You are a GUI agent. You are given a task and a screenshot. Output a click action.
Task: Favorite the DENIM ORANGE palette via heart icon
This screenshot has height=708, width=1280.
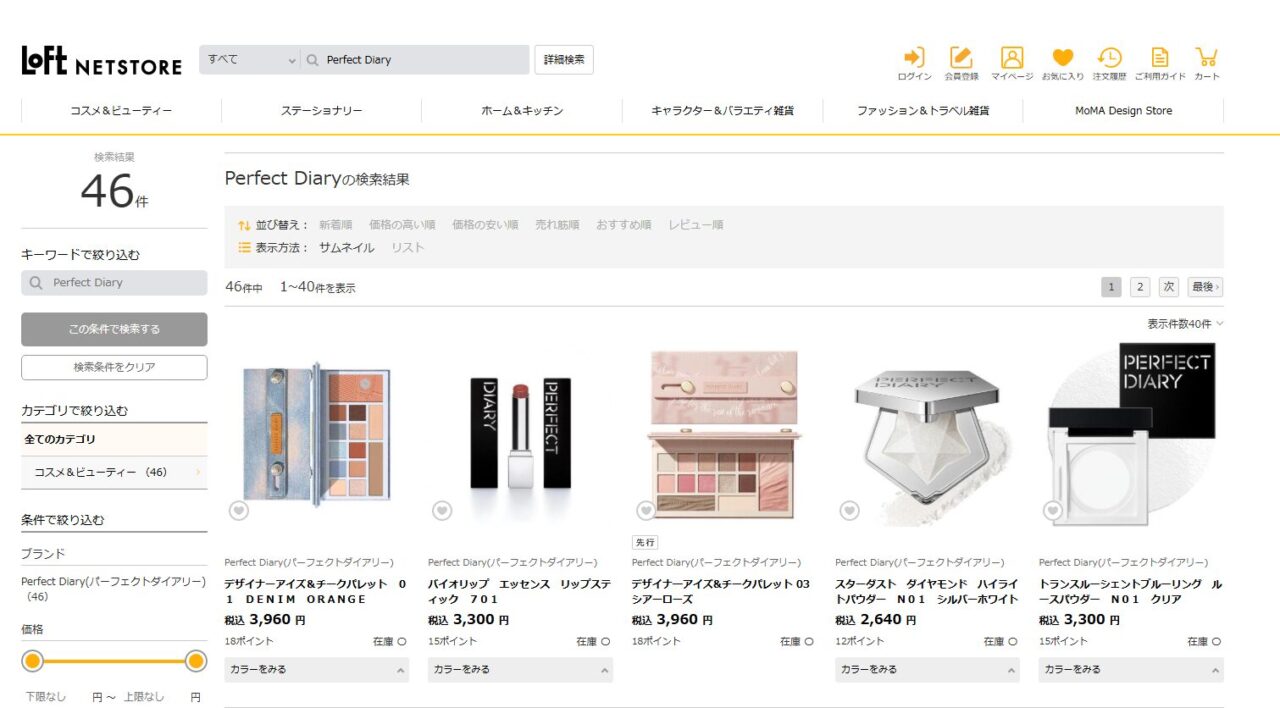point(238,511)
